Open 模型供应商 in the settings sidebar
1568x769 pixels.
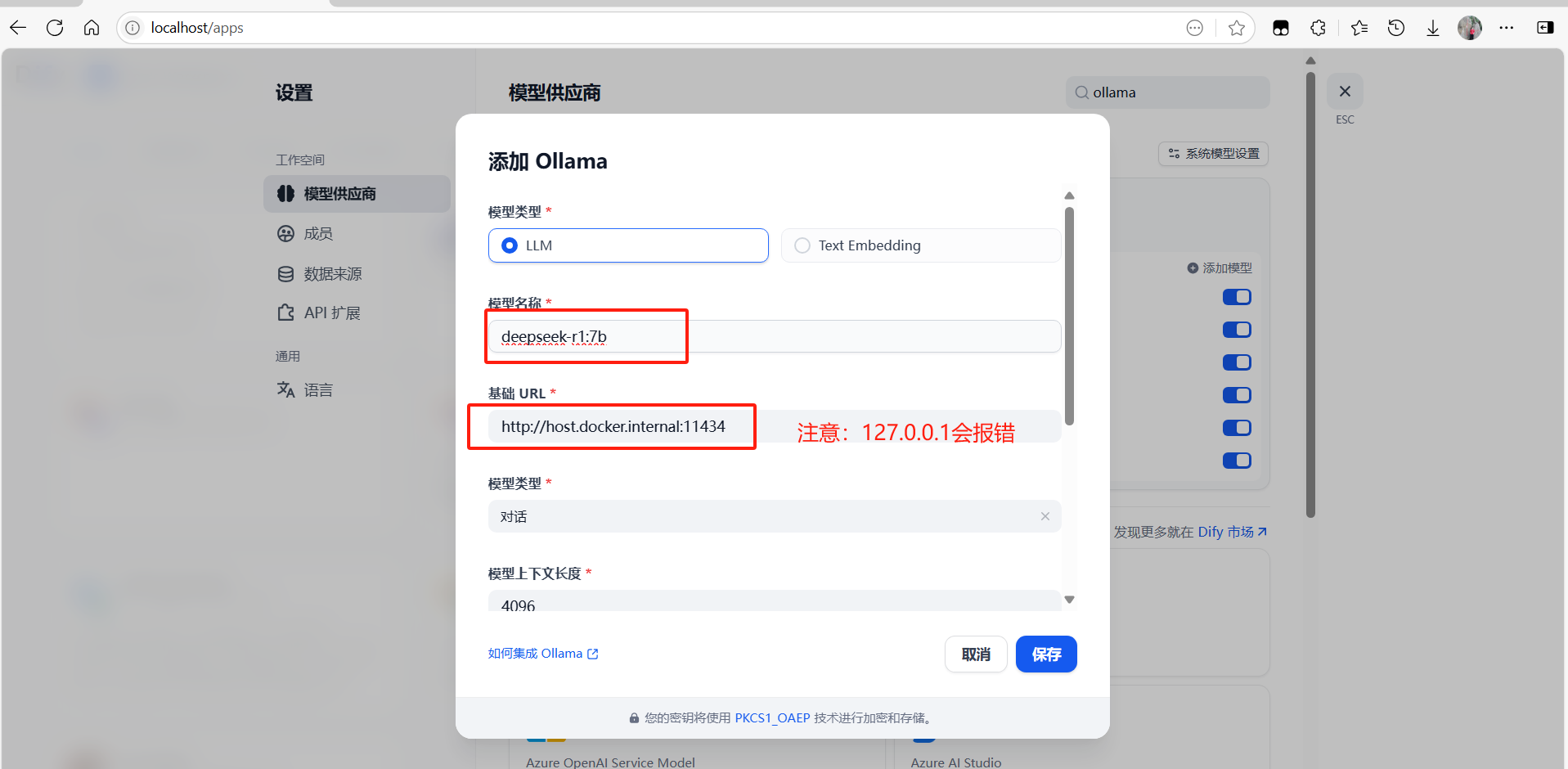click(x=357, y=194)
